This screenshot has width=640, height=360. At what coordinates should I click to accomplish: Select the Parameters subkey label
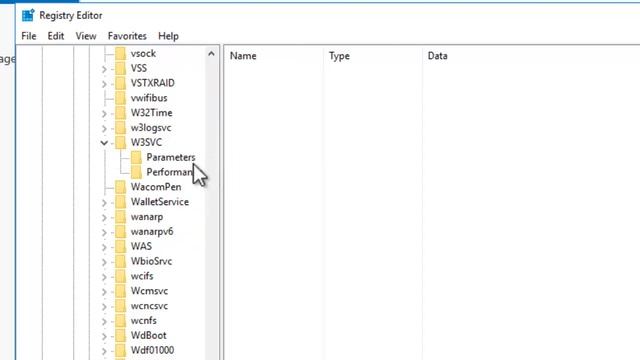point(171,157)
